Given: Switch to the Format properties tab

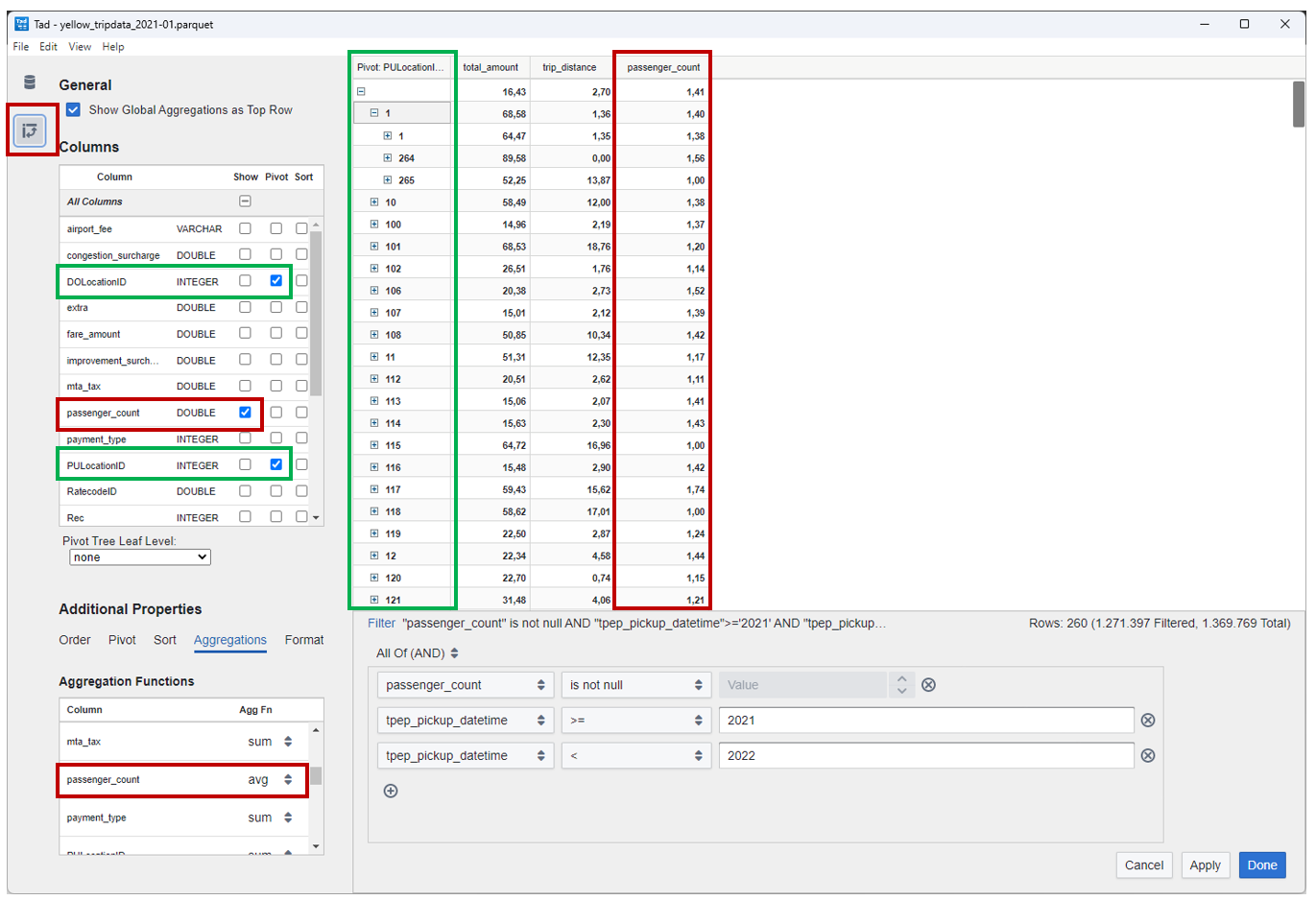Looking at the screenshot, I should (304, 639).
